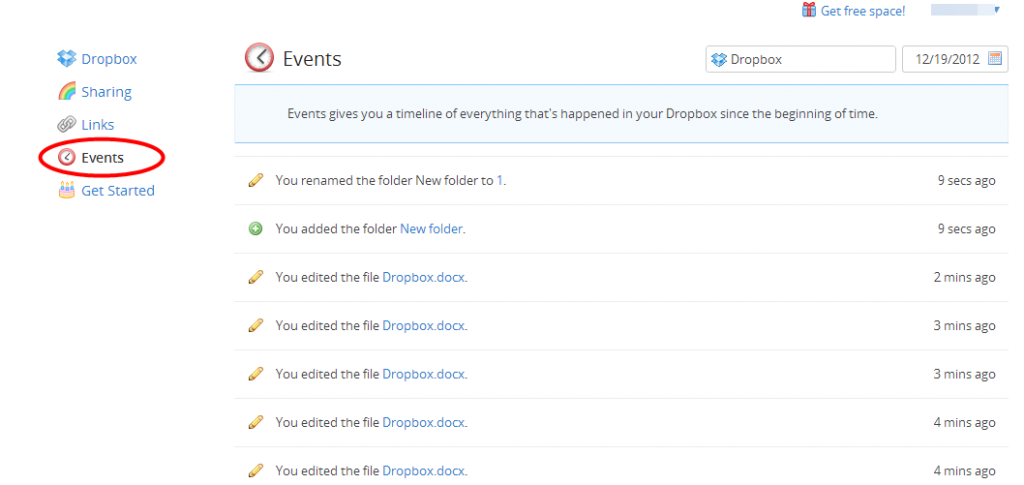Open the calendar picker icon
Image resolution: width=1024 pixels, height=485 pixels.
[x=995, y=59]
